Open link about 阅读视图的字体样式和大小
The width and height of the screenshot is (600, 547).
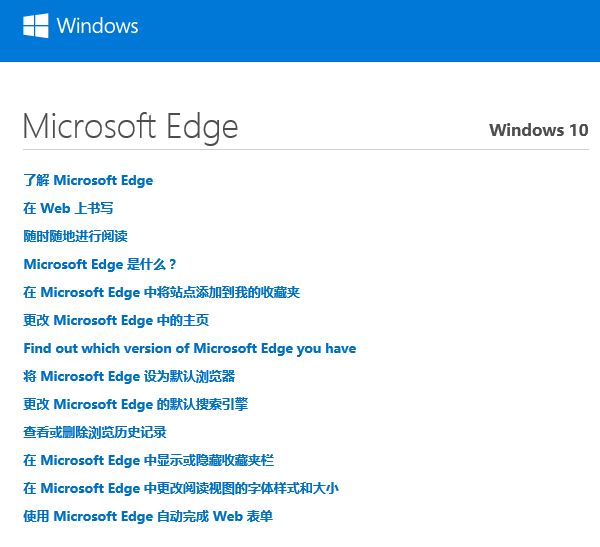(x=181, y=488)
